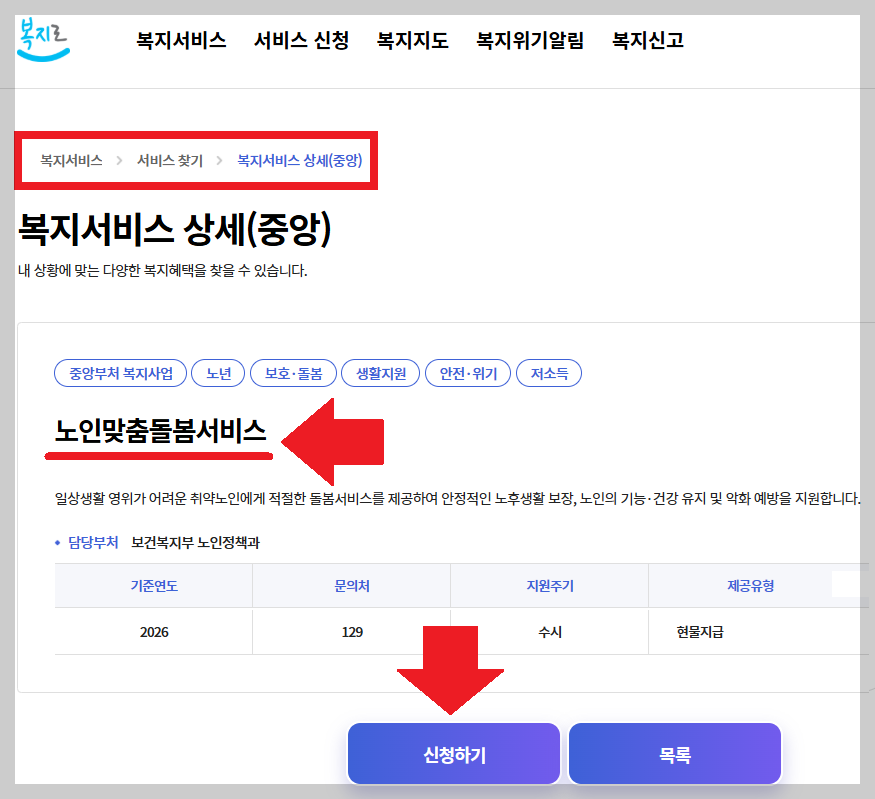Select the 안전·위기 tag
The width and height of the screenshot is (875, 799).
pos(467,372)
